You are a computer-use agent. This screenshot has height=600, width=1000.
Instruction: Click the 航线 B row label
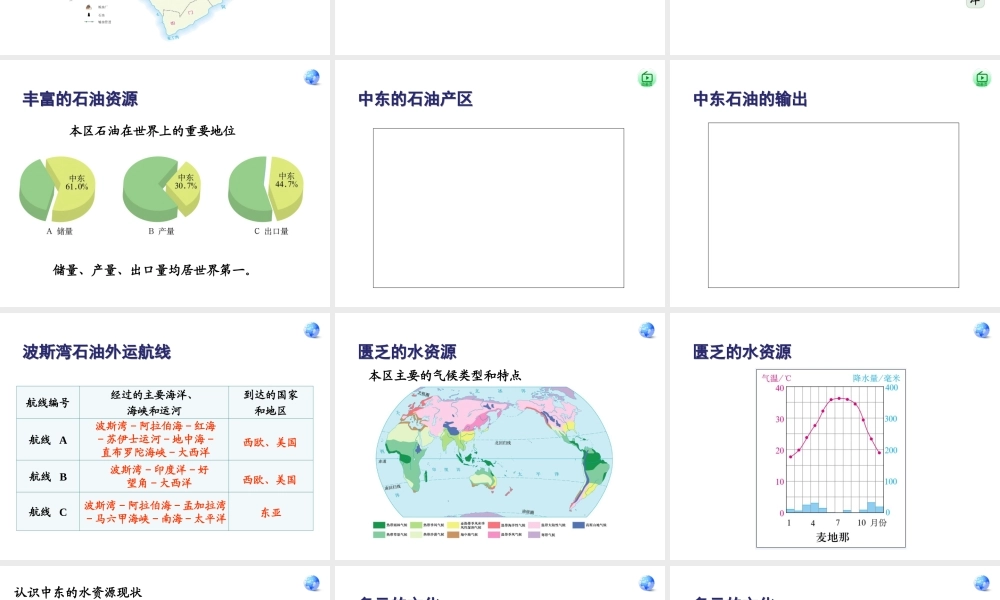tap(48, 477)
